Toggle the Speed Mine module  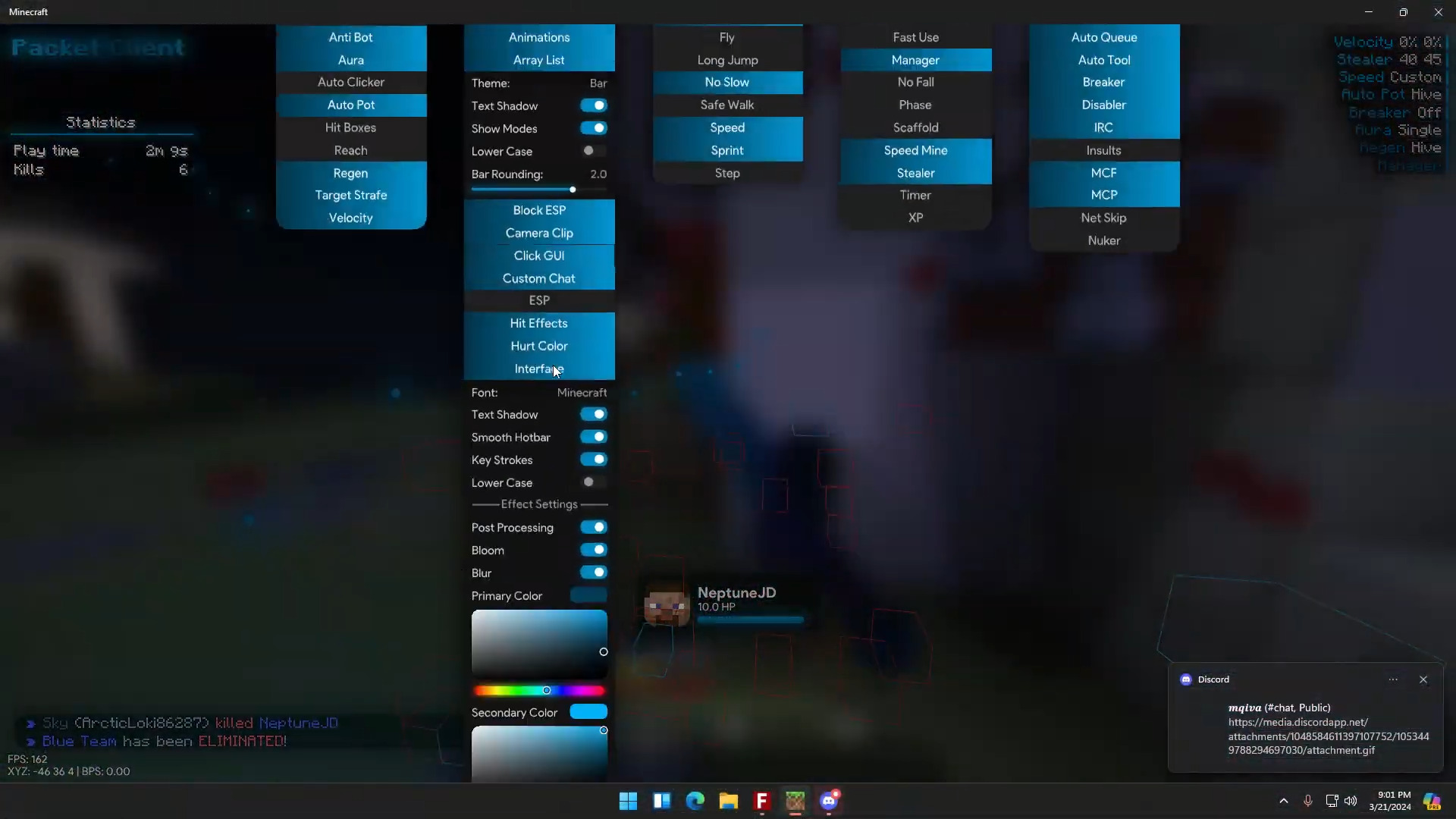(916, 150)
